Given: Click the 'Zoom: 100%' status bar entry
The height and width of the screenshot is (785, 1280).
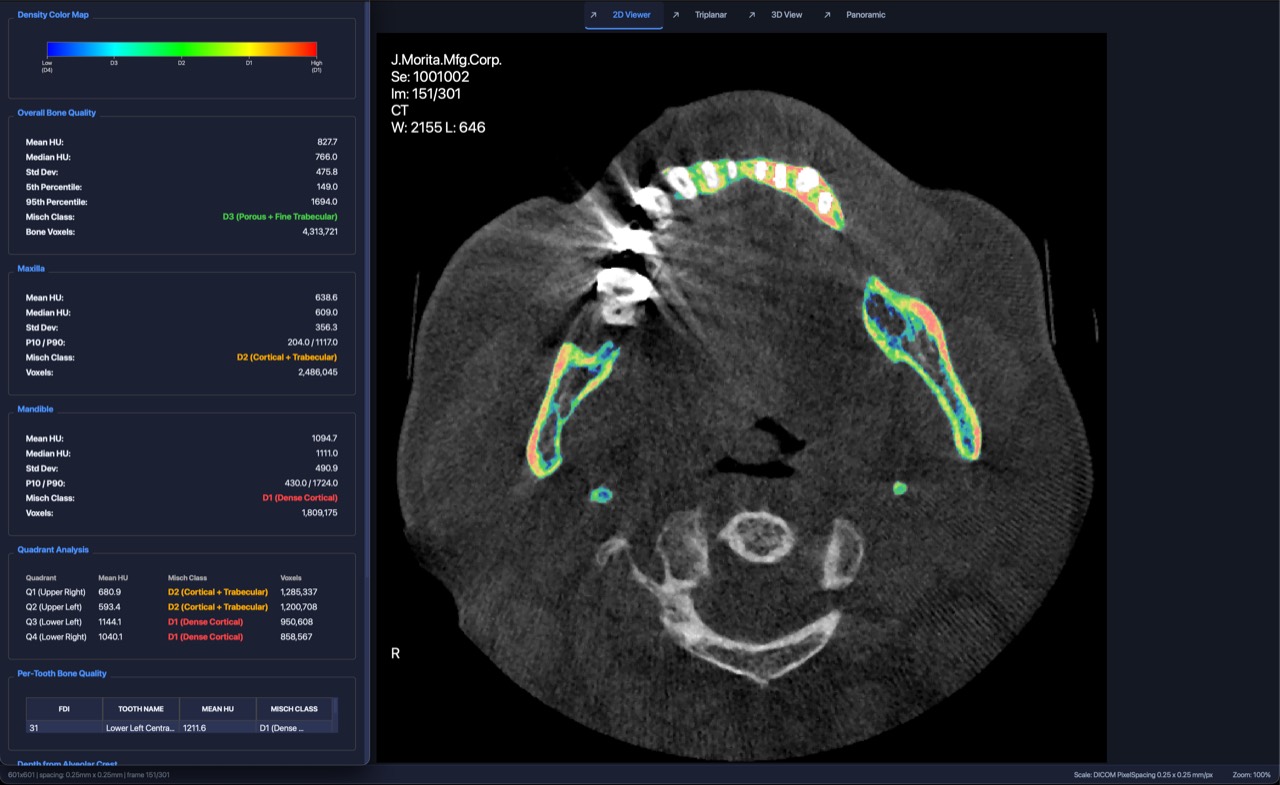Looking at the screenshot, I should pos(1251,775).
